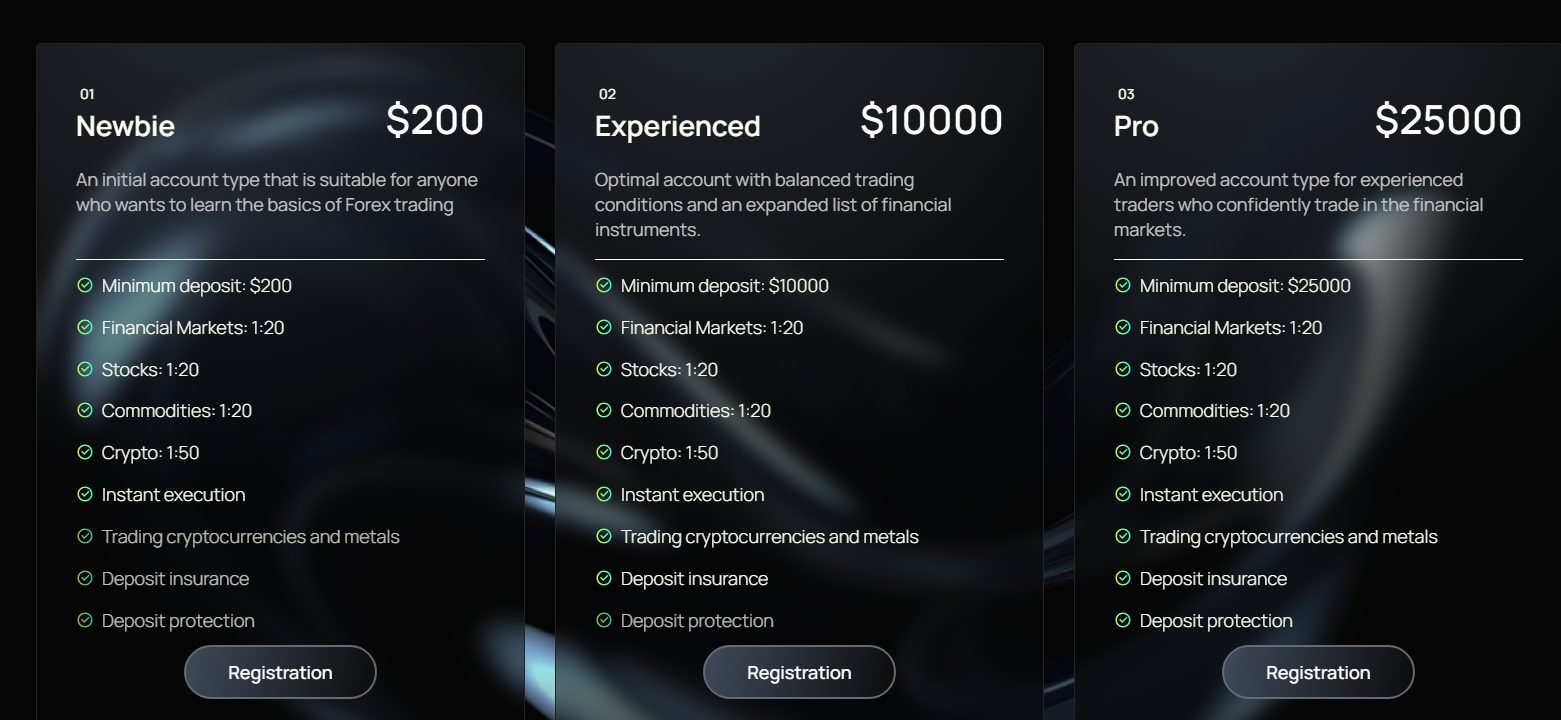
Task: Select the Newbie plan title
Action: tap(125, 126)
